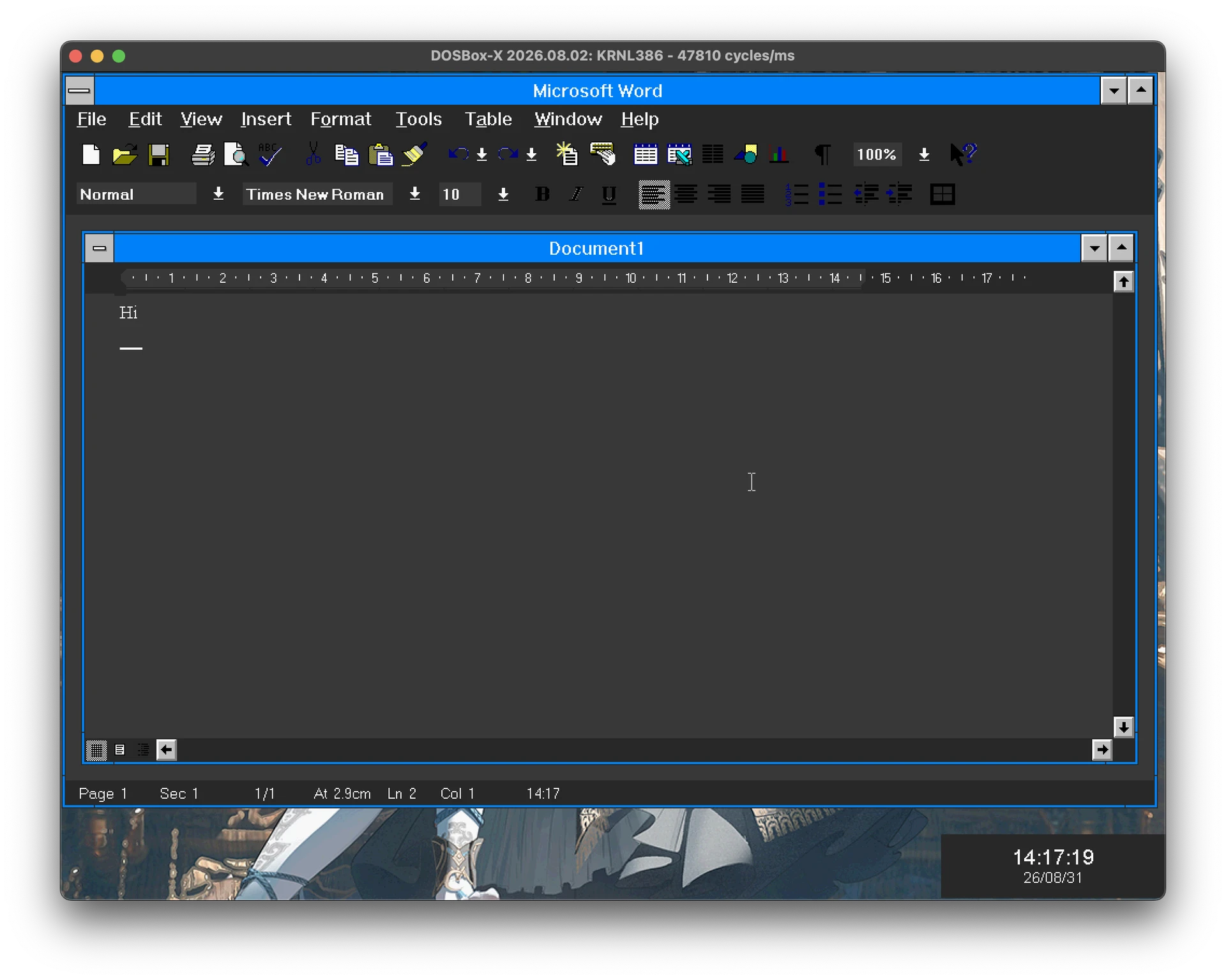The height and width of the screenshot is (980, 1226).
Task: Toggle Bold formatting
Action: coord(542,194)
